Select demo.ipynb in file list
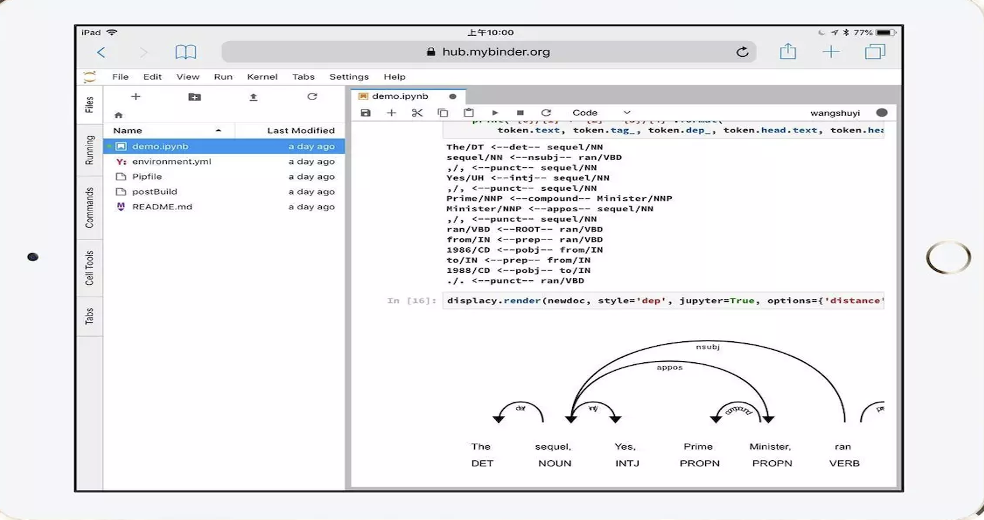This screenshot has width=984, height=520. point(224,146)
